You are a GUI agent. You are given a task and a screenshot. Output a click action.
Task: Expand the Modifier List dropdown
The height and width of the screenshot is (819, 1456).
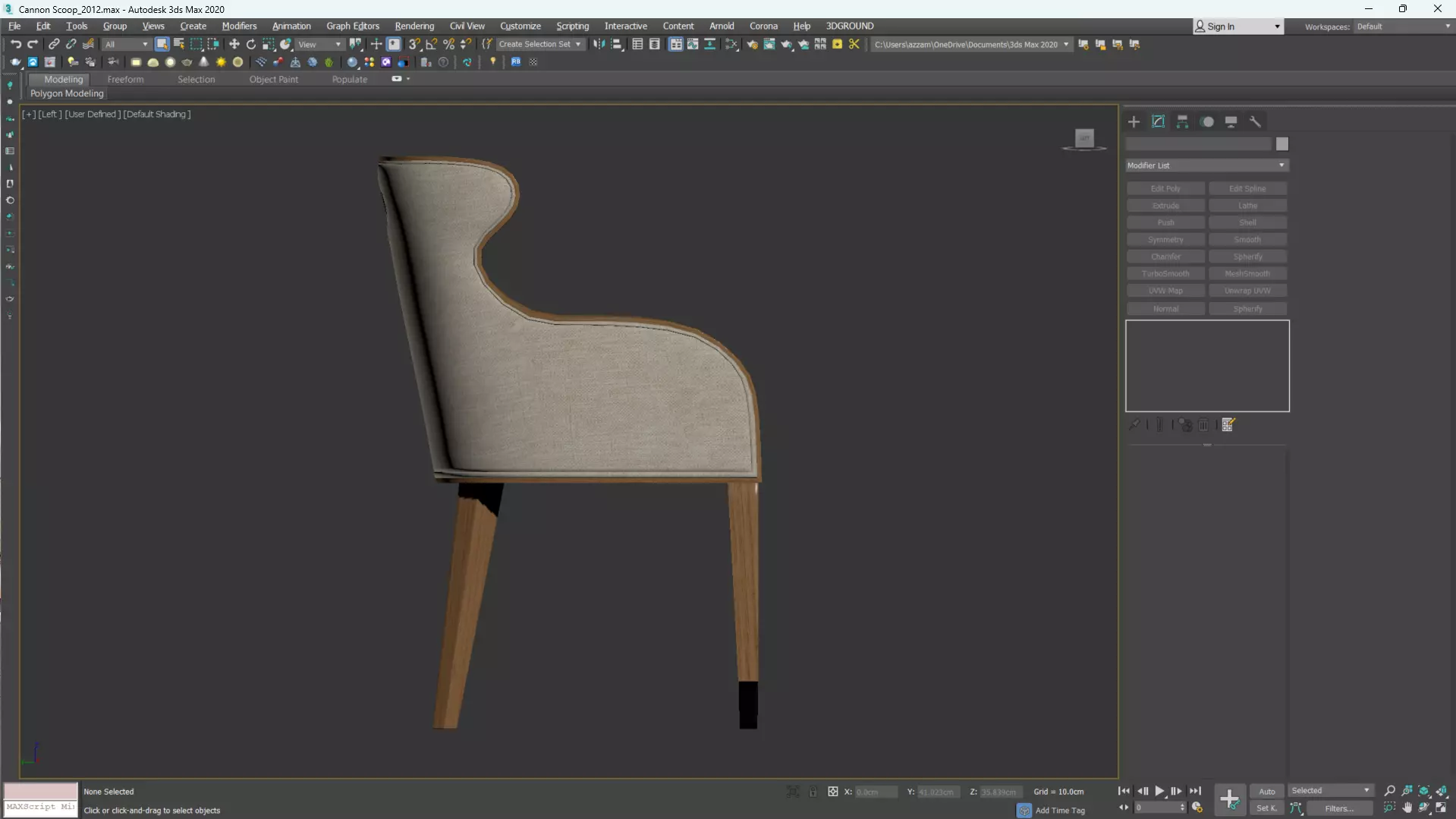pos(1206,165)
